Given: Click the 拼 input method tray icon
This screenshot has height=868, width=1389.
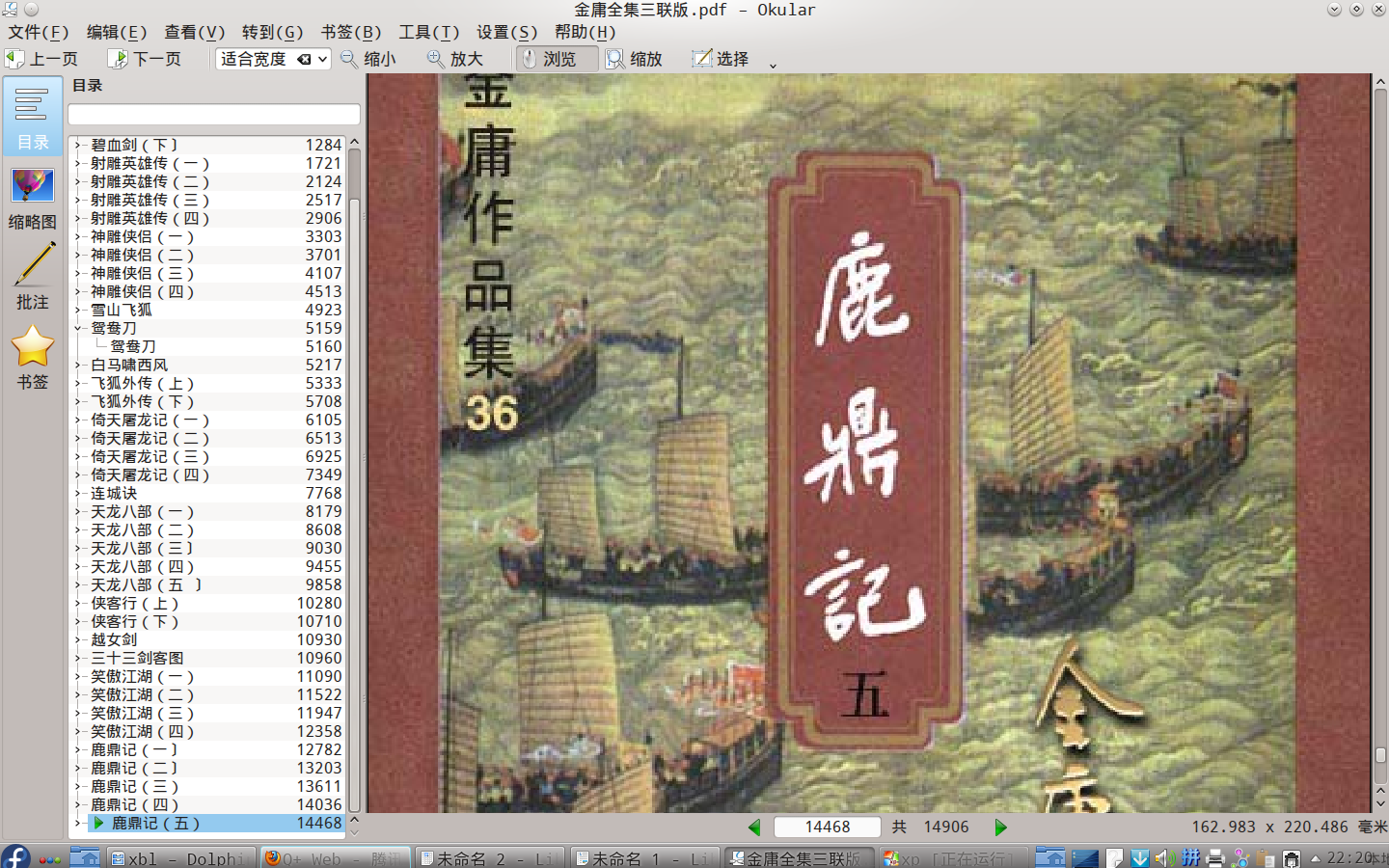Looking at the screenshot, I should point(1190,857).
